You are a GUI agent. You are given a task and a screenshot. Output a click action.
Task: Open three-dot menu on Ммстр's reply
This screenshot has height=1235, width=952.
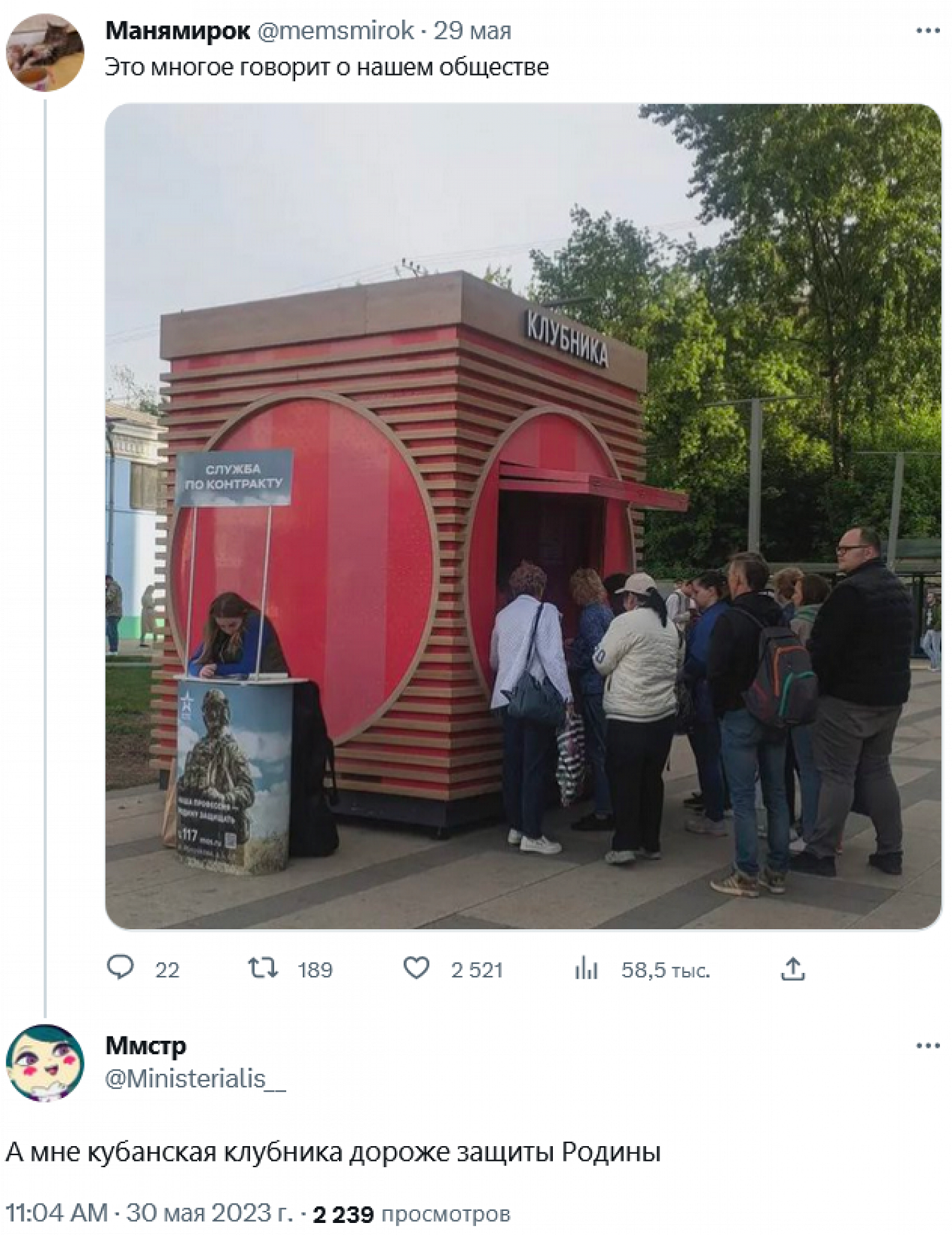(x=928, y=1045)
